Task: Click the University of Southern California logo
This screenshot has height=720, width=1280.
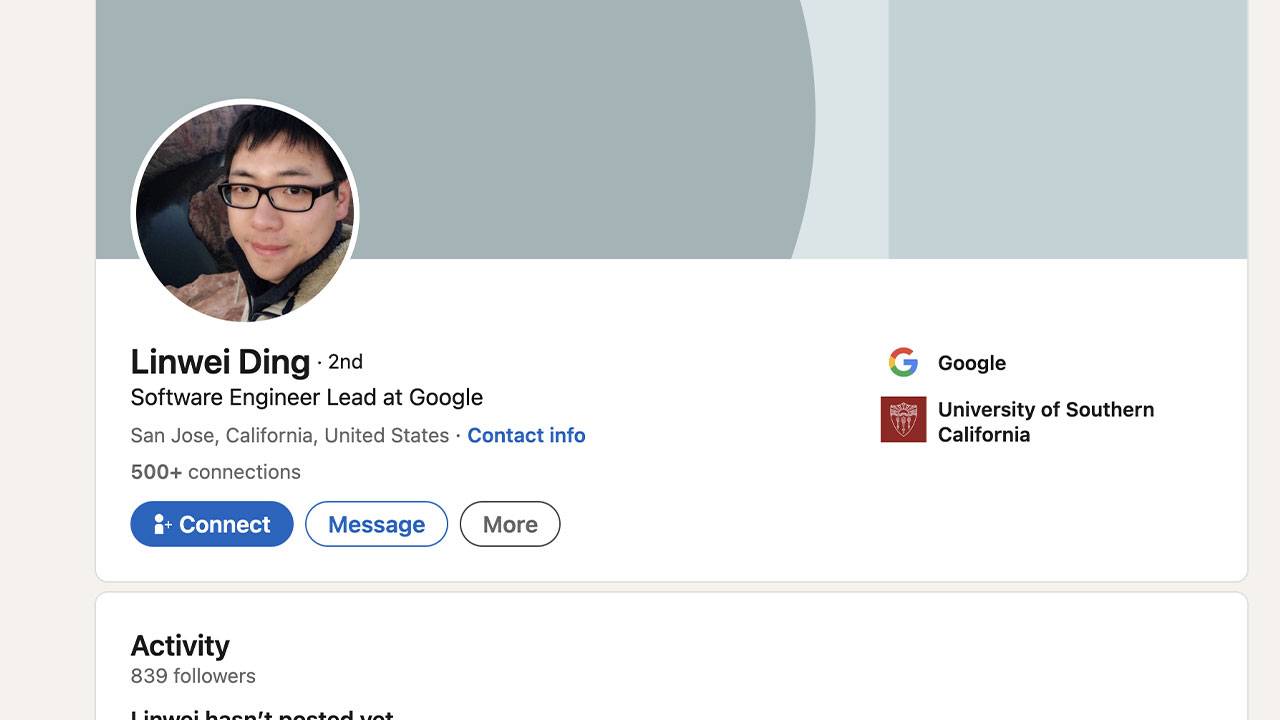Action: coord(903,420)
